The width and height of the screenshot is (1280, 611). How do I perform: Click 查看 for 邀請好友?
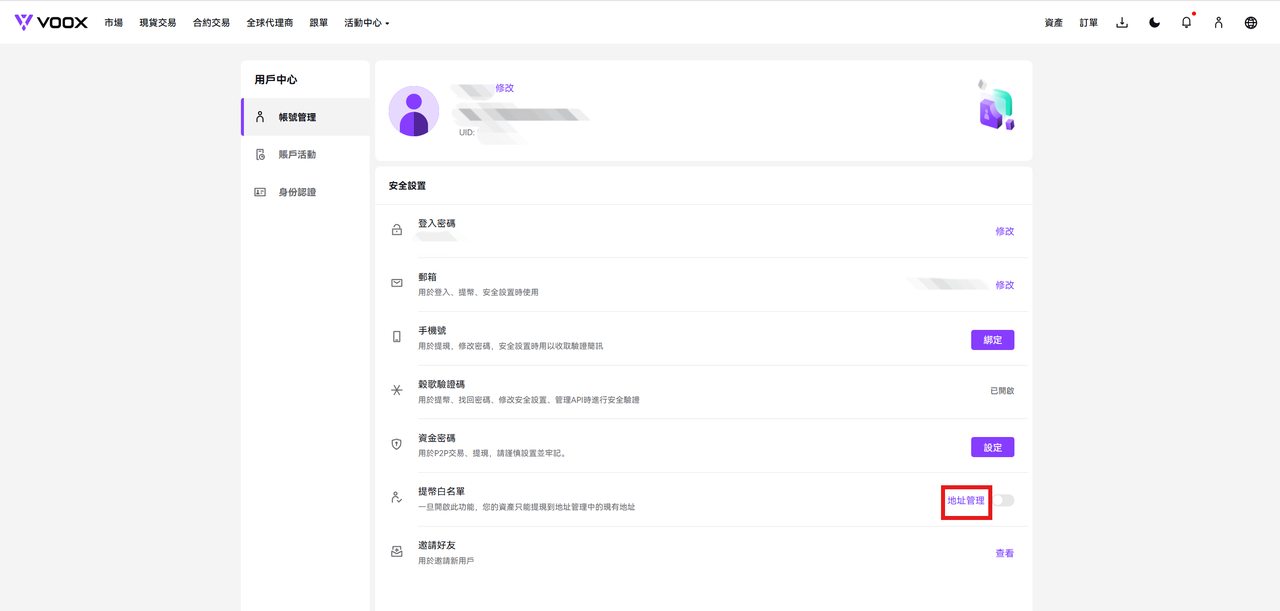pos(1004,553)
